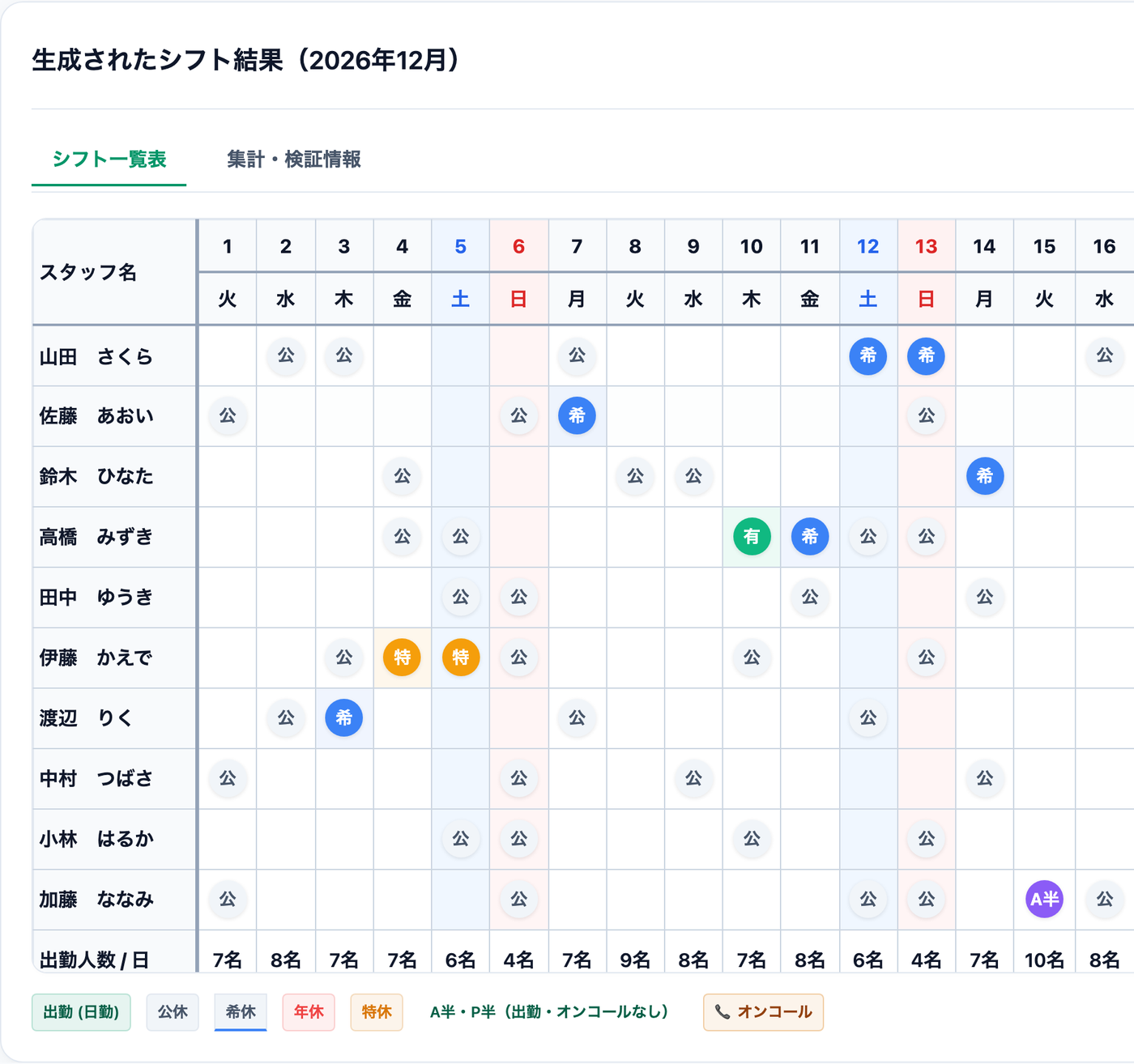This screenshot has height=1064, width=1134.
Task: Click the staff name 加藤 ななみ
Action: [96, 900]
